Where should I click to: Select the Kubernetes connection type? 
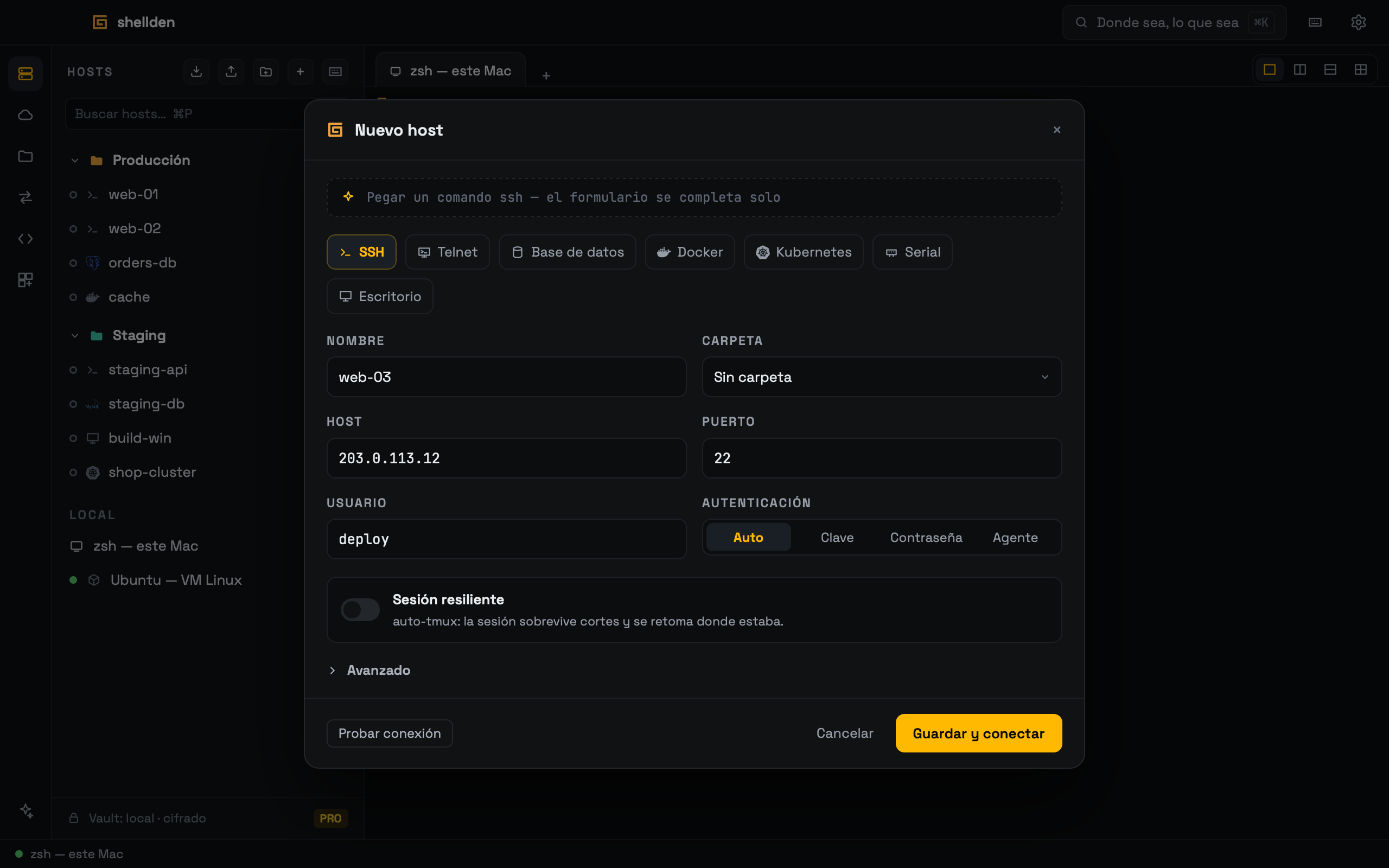pos(804,252)
